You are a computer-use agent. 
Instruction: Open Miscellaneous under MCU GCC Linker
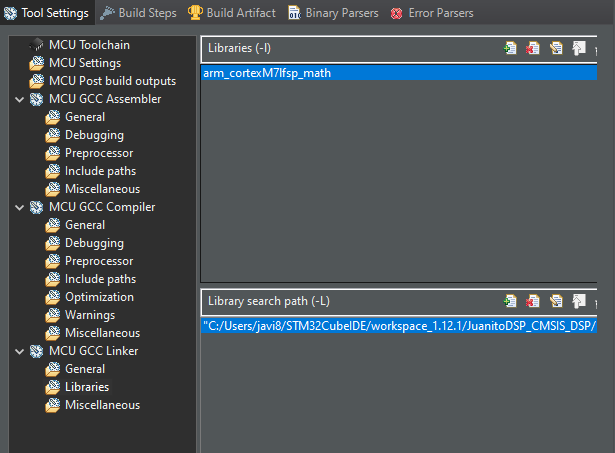click(x=102, y=405)
